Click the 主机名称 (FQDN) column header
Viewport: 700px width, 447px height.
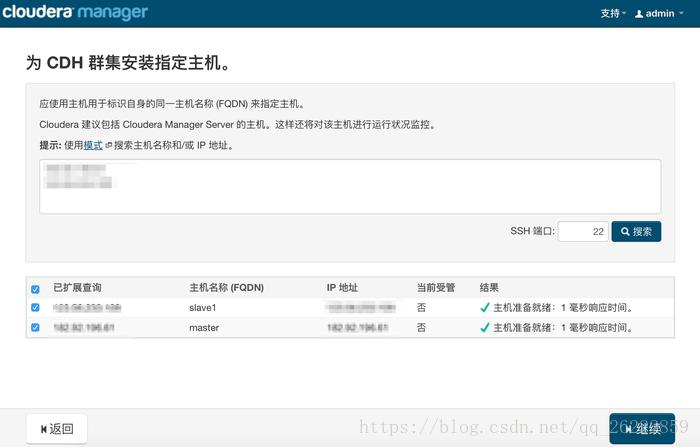click(226, 288)
